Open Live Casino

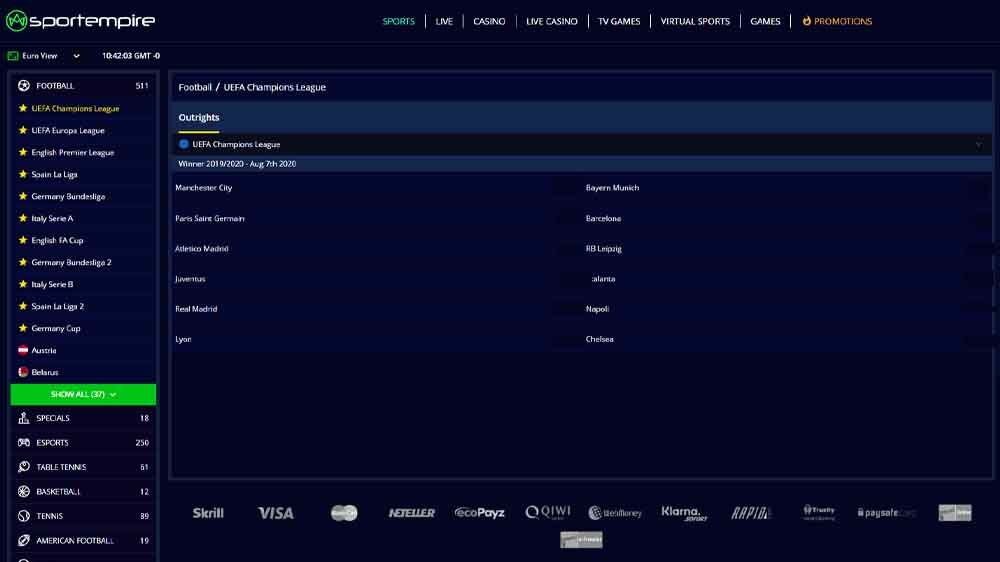552,21
